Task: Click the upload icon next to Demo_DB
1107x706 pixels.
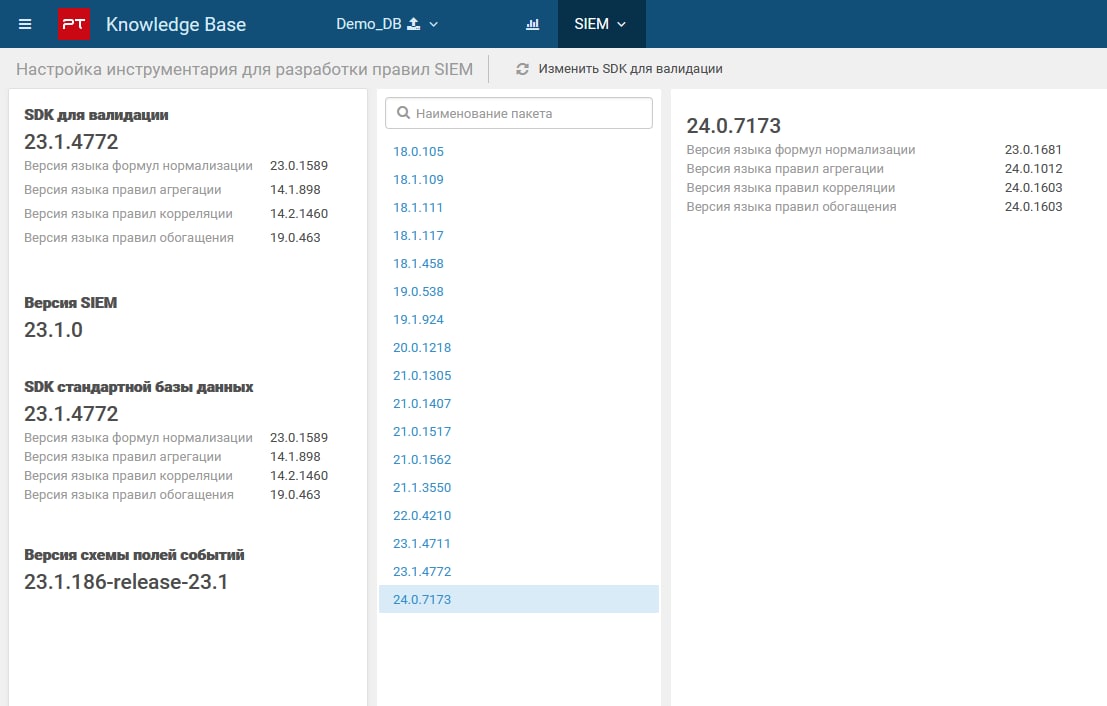Action: pyautogui.click(x=414, y=24)
